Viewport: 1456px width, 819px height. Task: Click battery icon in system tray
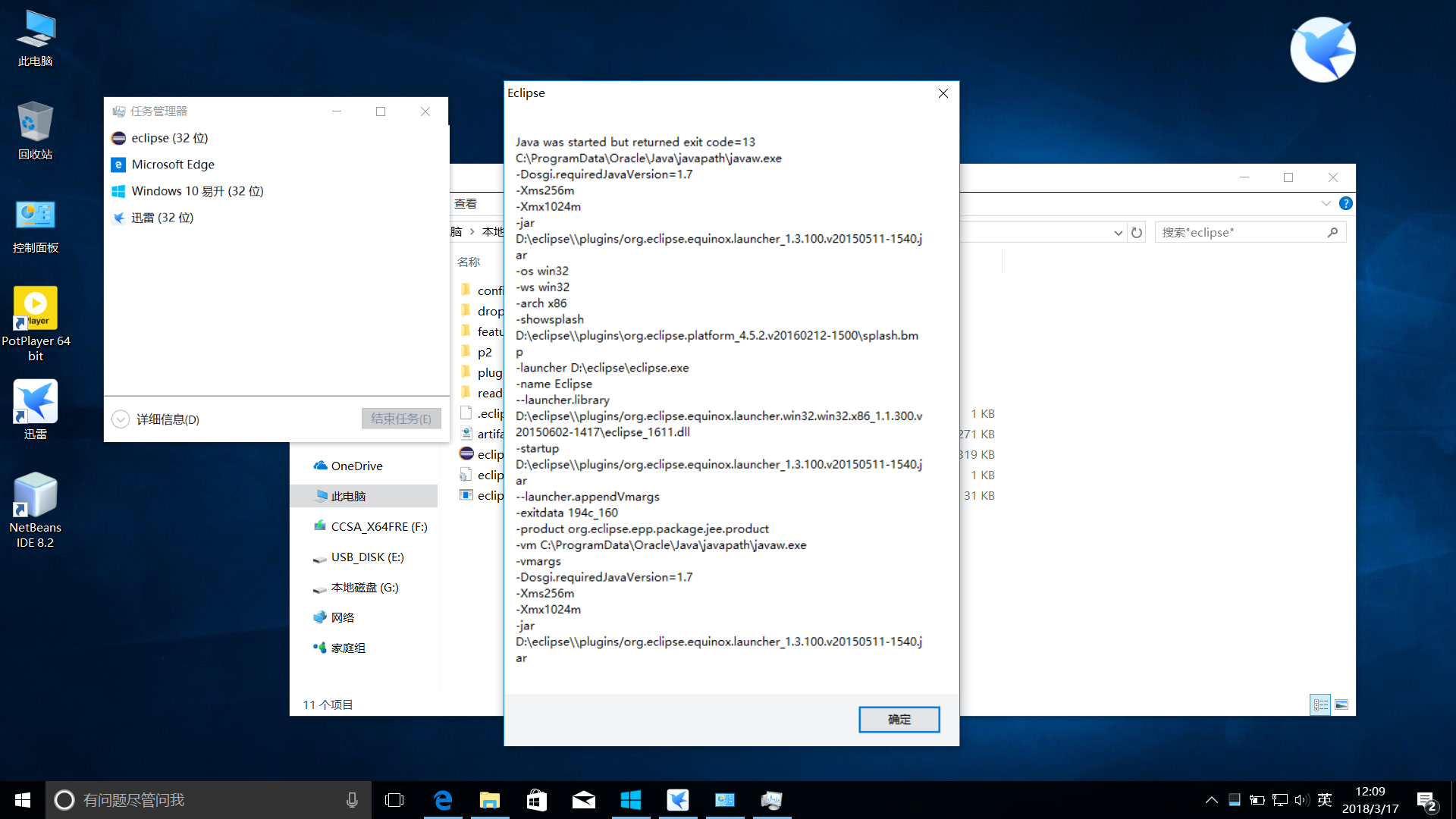click(1257, 800)
